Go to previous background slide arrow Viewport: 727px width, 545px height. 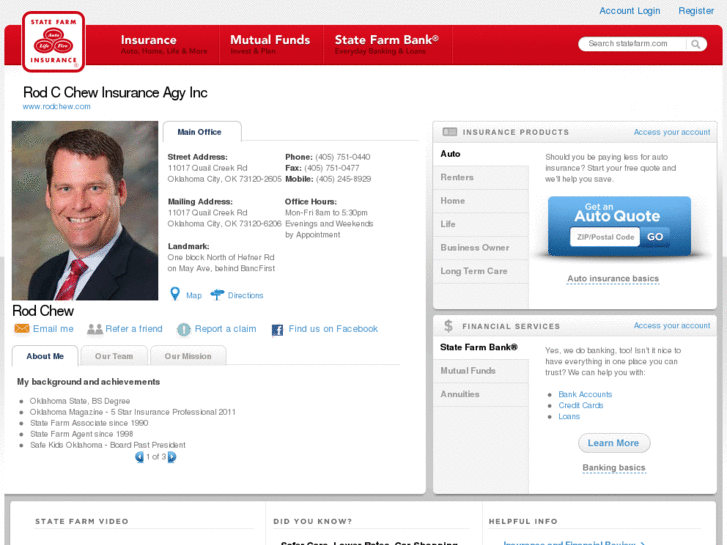139,457
